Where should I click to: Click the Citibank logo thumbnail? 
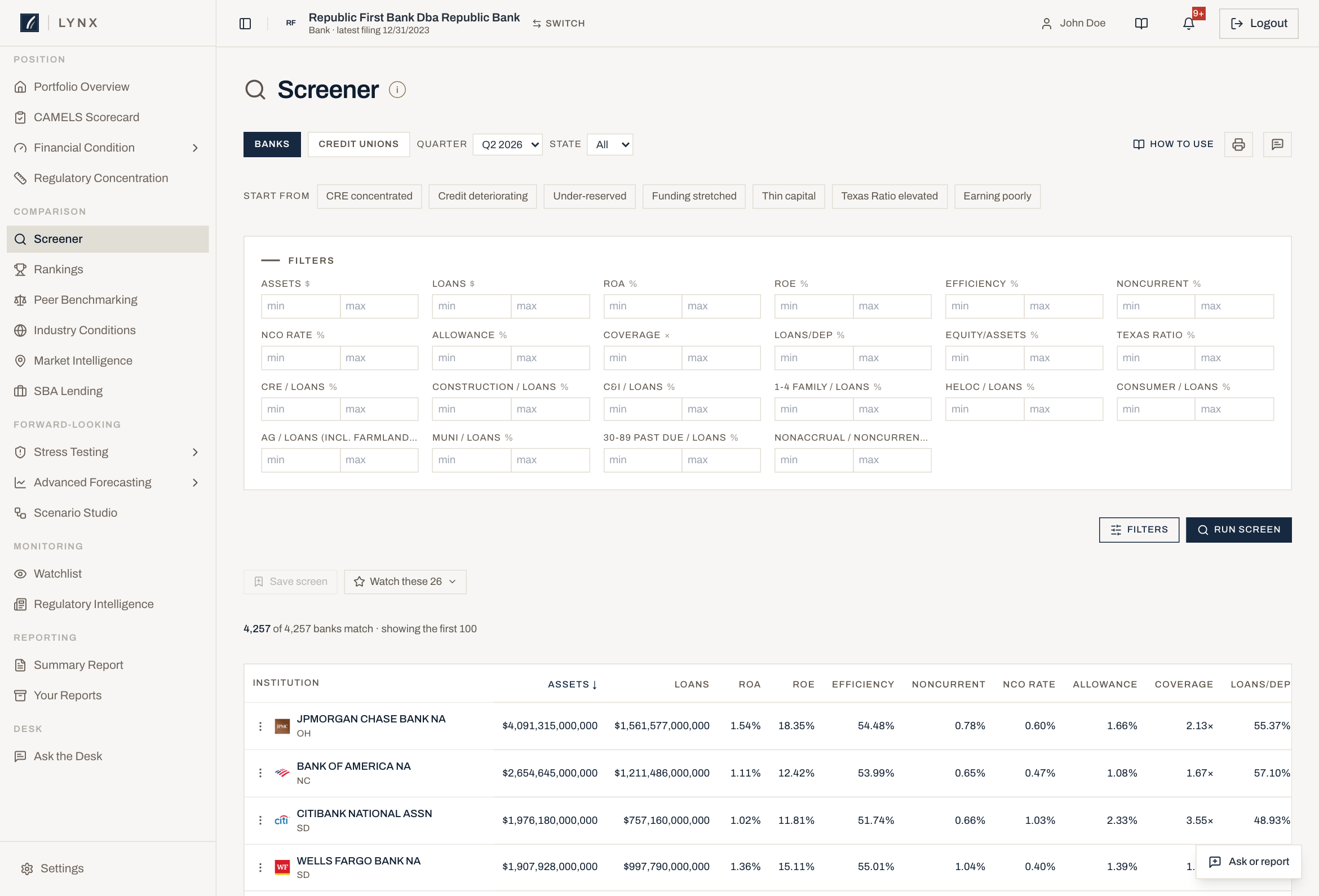point(282,820)
